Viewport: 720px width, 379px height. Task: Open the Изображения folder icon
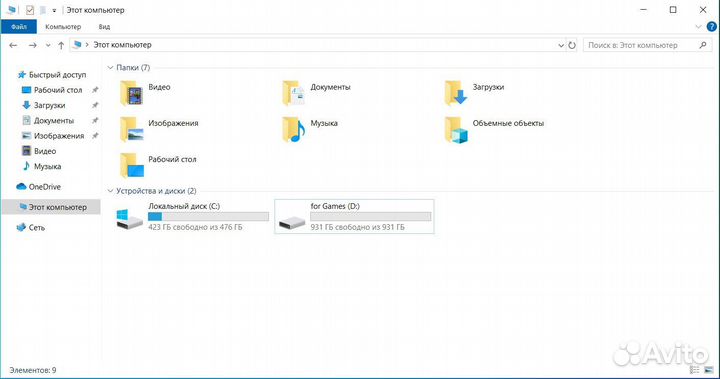click(x=132, y=129)
